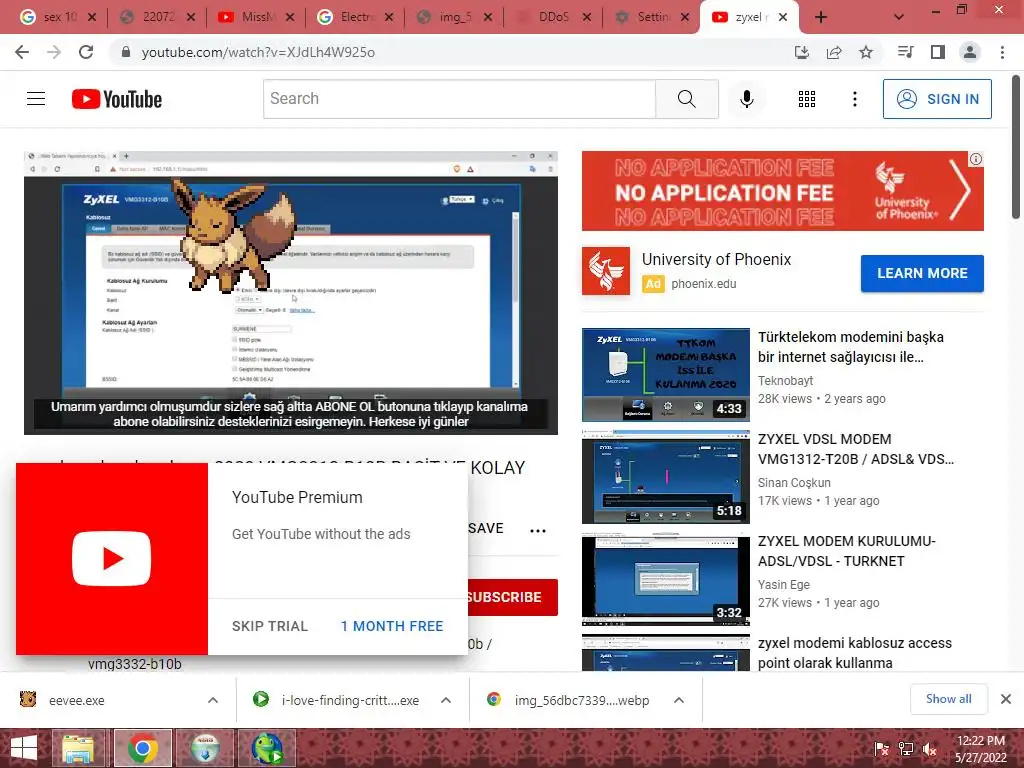
Task: Click Show all downloads button
Action: coord(948,699)
